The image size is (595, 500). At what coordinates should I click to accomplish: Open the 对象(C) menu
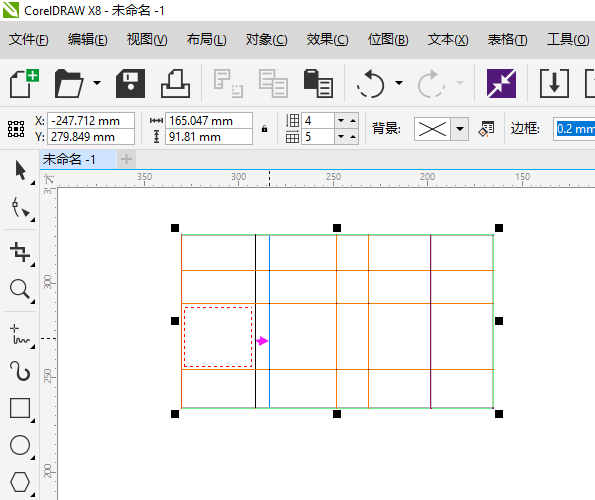coord(266,39)
